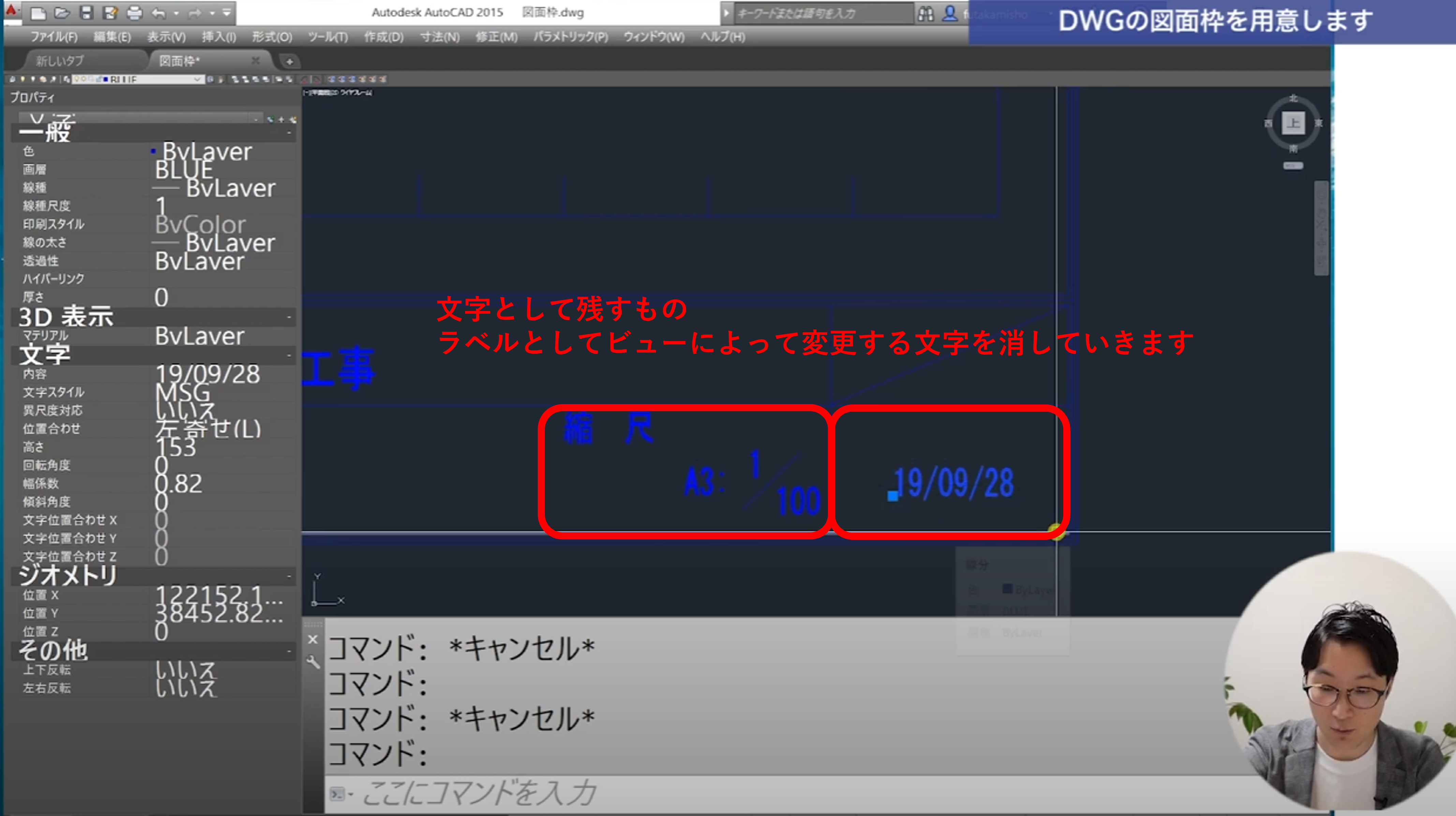Click the Plot printer icon
This screenshot has width=1456, height=816.
[135, 12]
